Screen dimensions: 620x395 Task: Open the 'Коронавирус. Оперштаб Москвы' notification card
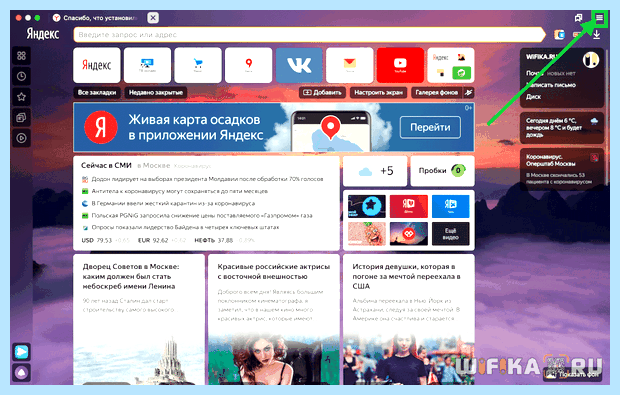coord(562,169)
